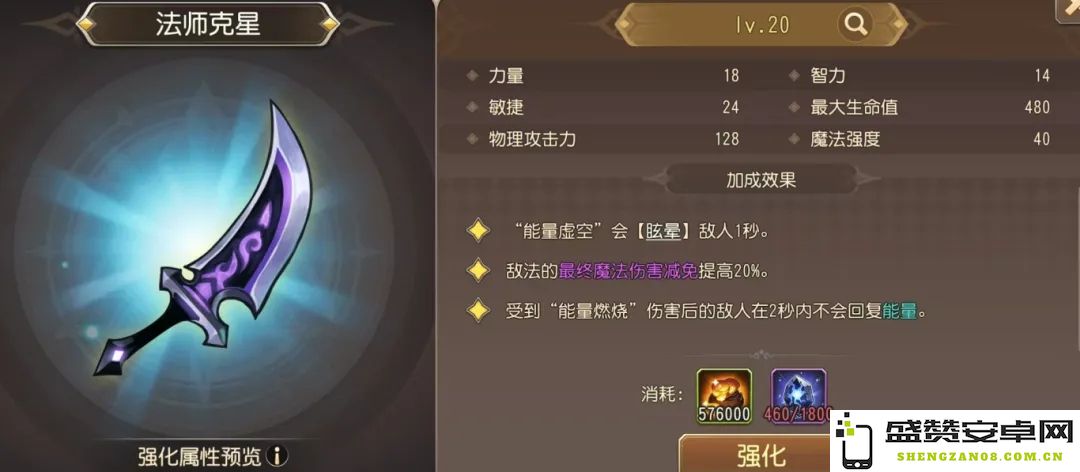Tap third yellow star bullet for 能量燃烧 effect
The height and width of the screenshot is (472, 1080).
(478, 311)
